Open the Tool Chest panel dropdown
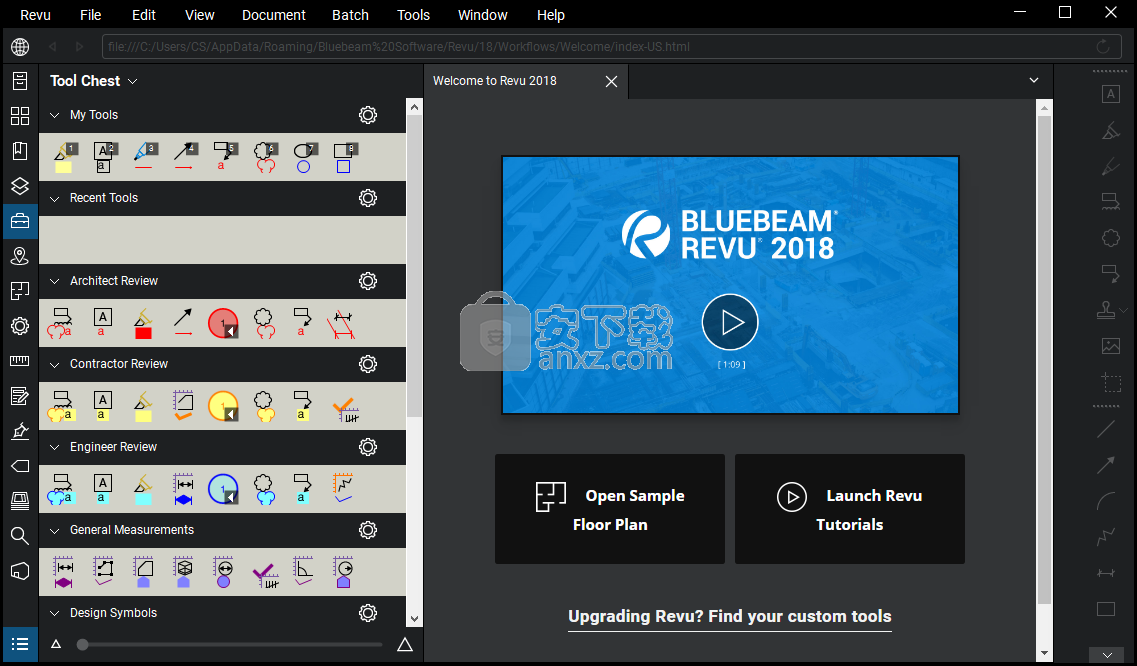The height and width of the screenshot is (666, 1137). pos(133,81)
